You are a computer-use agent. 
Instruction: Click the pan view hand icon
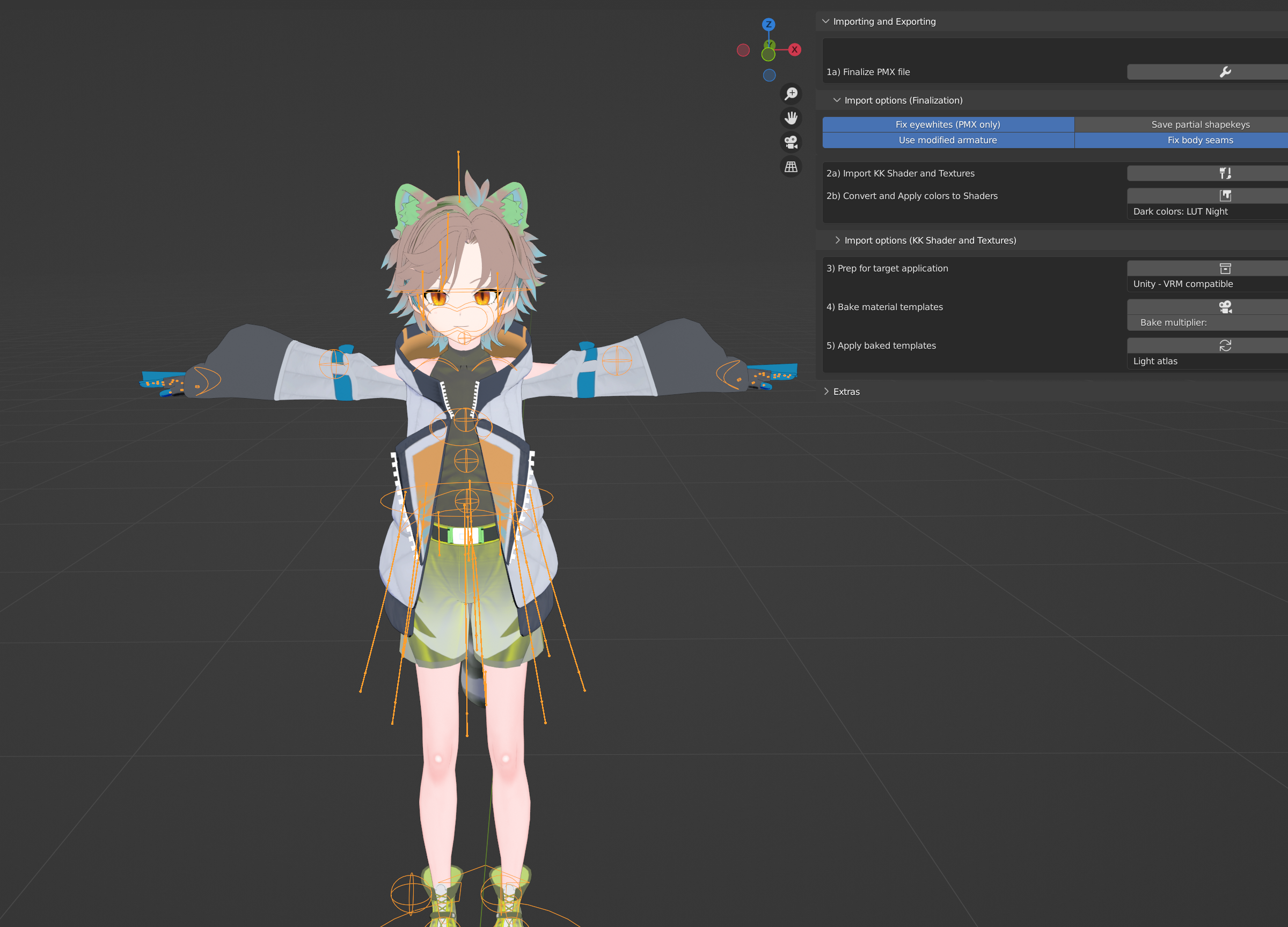coord(791,118)
